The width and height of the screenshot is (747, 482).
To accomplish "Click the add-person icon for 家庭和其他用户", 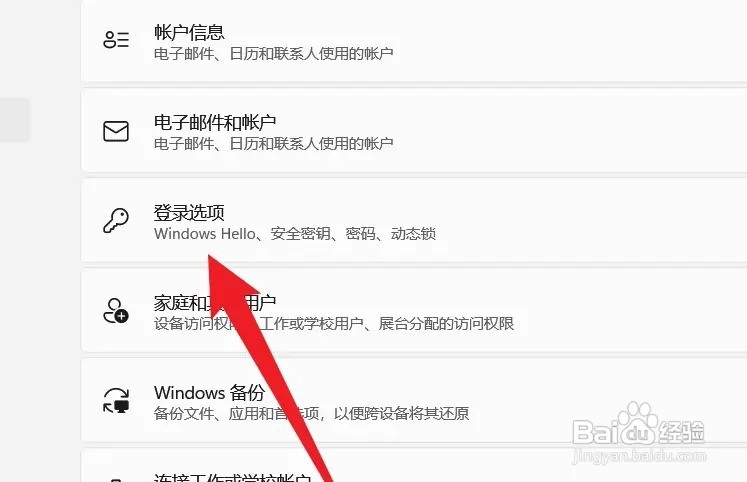I will (116, 311).
